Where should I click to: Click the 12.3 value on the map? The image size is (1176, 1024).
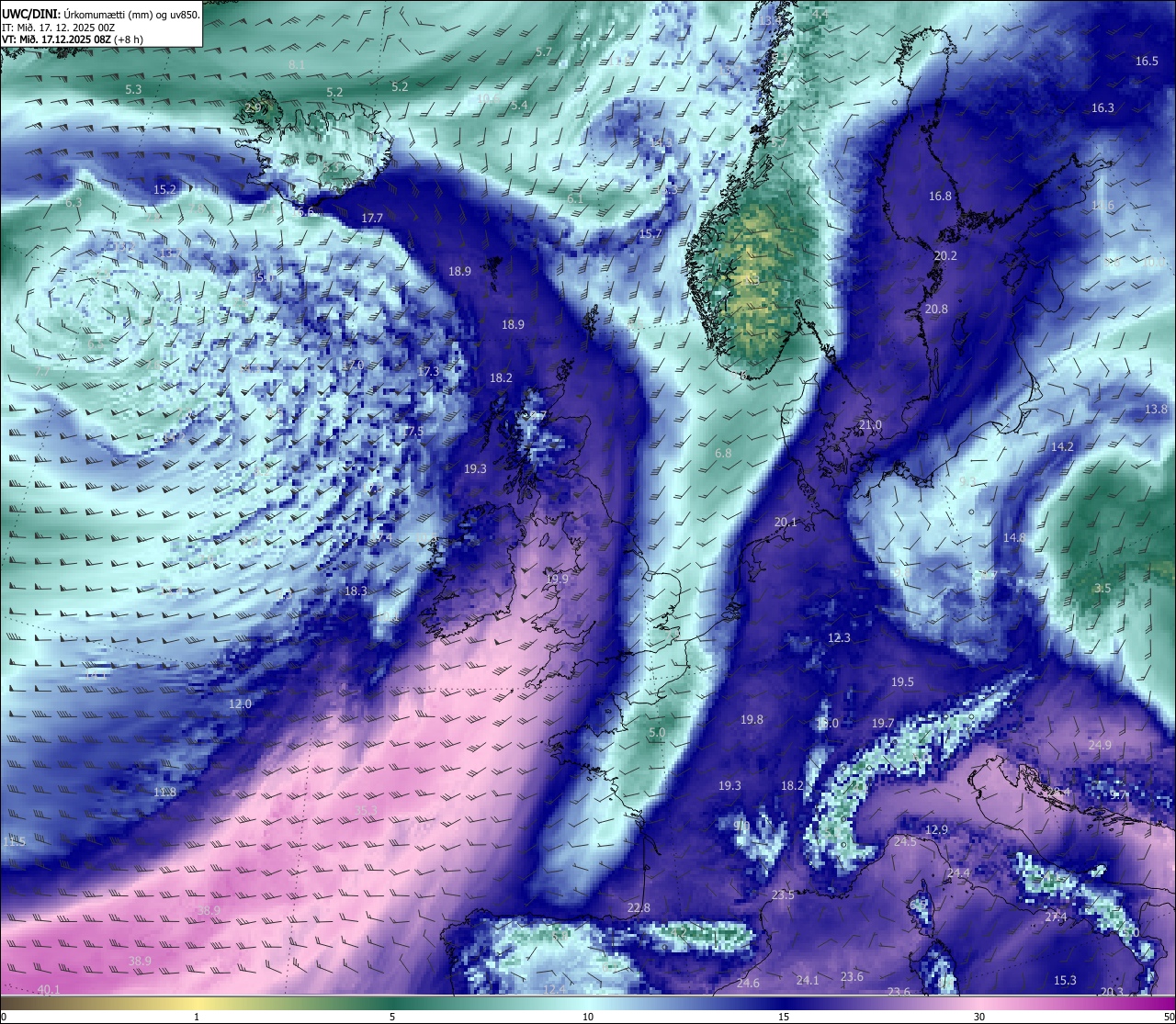tap(839, 637)
